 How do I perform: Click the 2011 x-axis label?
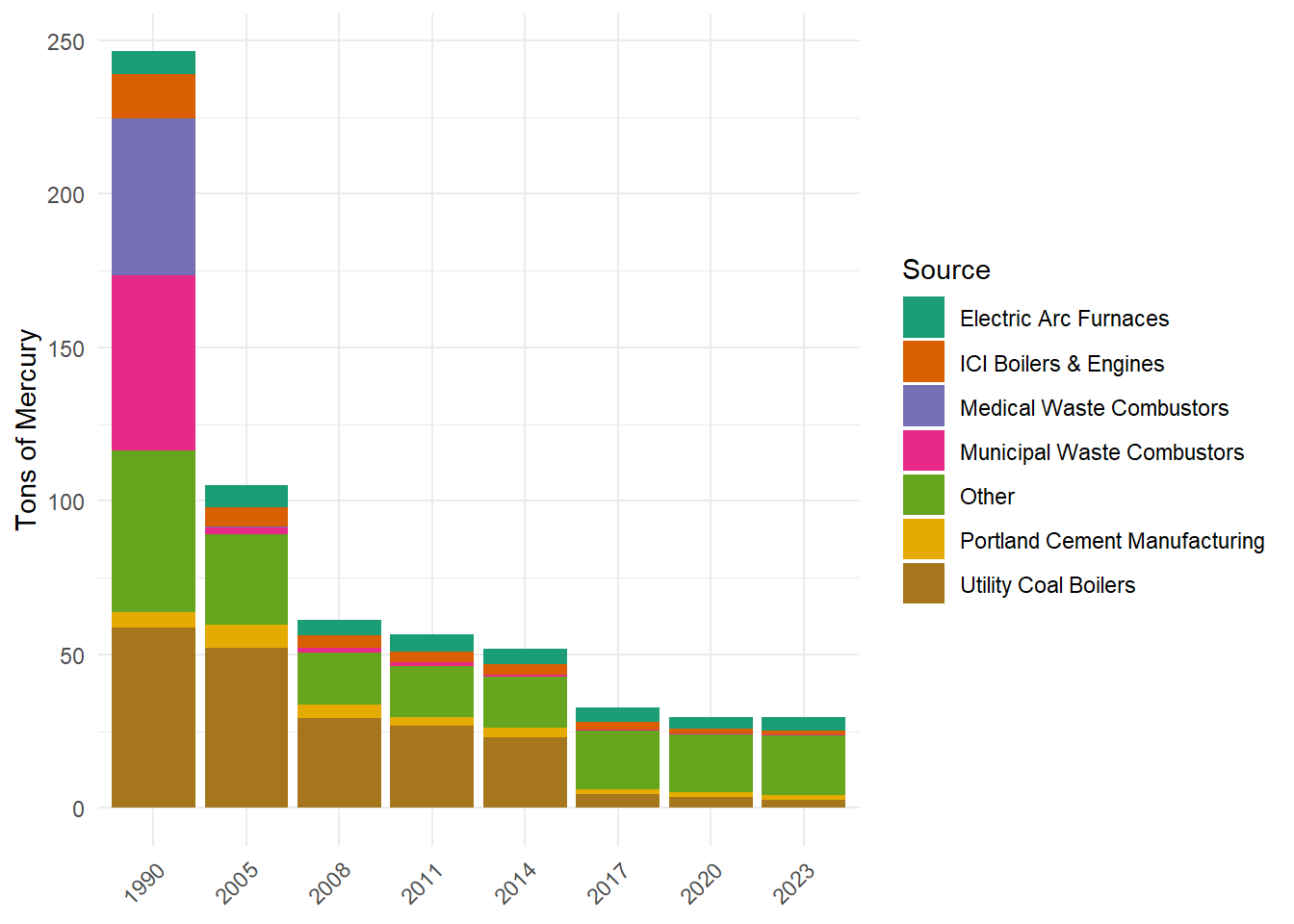pyautogui.click(x=422, y=883)
